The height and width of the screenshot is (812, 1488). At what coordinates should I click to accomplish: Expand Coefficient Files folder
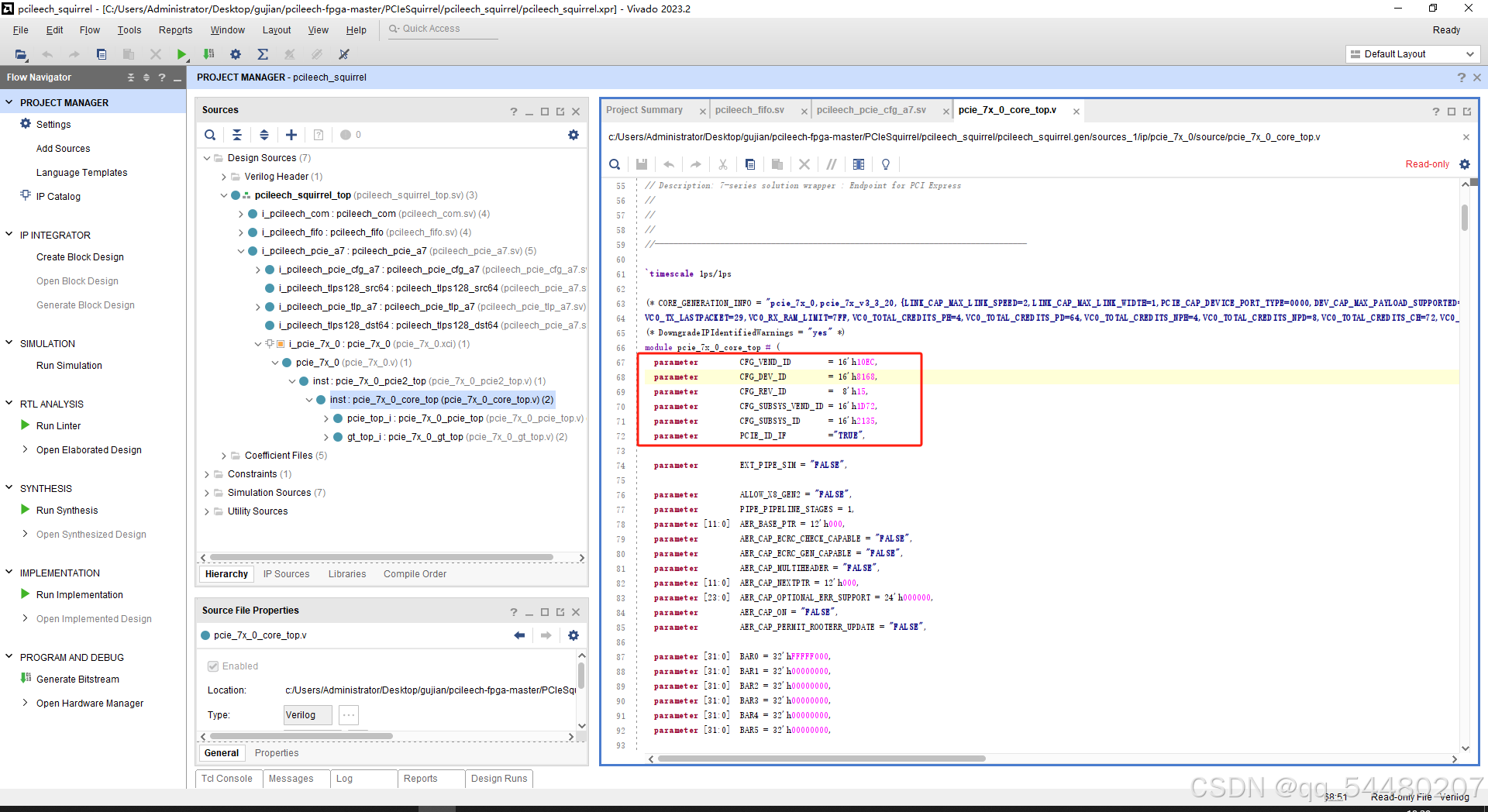224,456
